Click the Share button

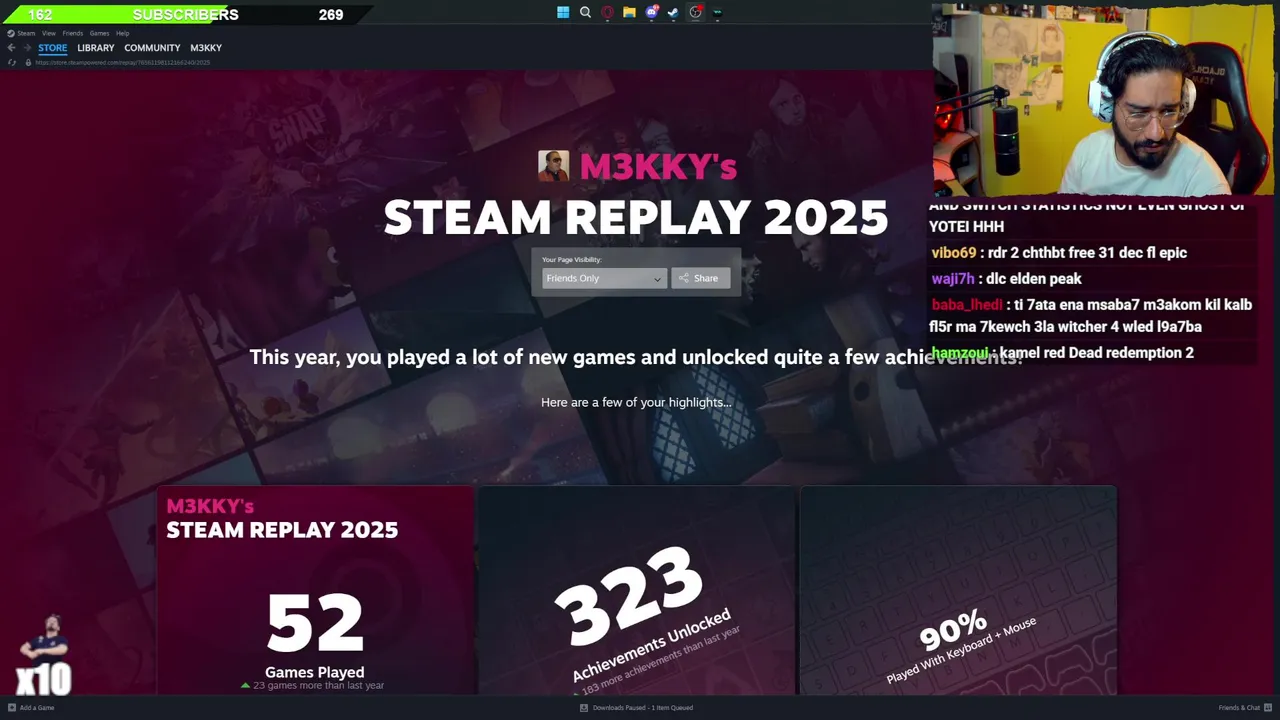click(700, 278)
